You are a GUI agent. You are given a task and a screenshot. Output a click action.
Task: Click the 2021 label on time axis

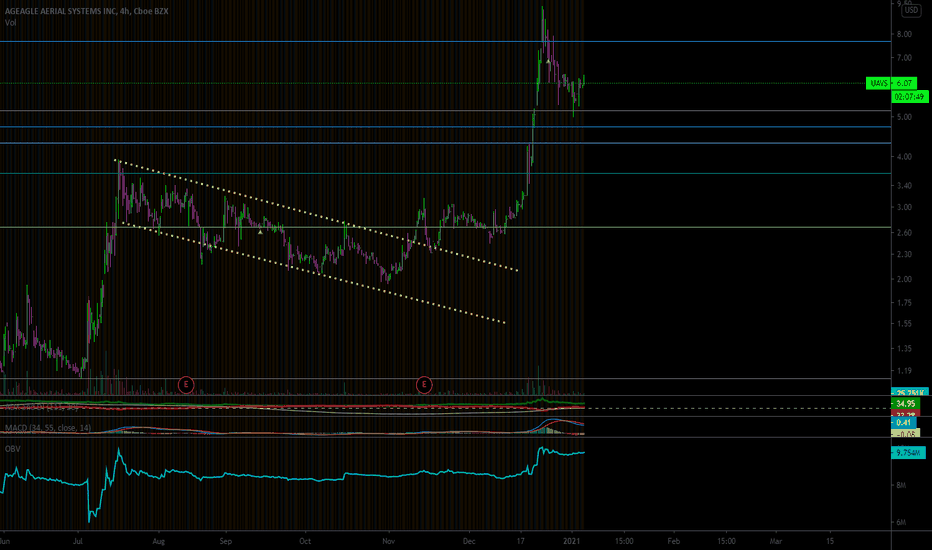pos(571,541)
